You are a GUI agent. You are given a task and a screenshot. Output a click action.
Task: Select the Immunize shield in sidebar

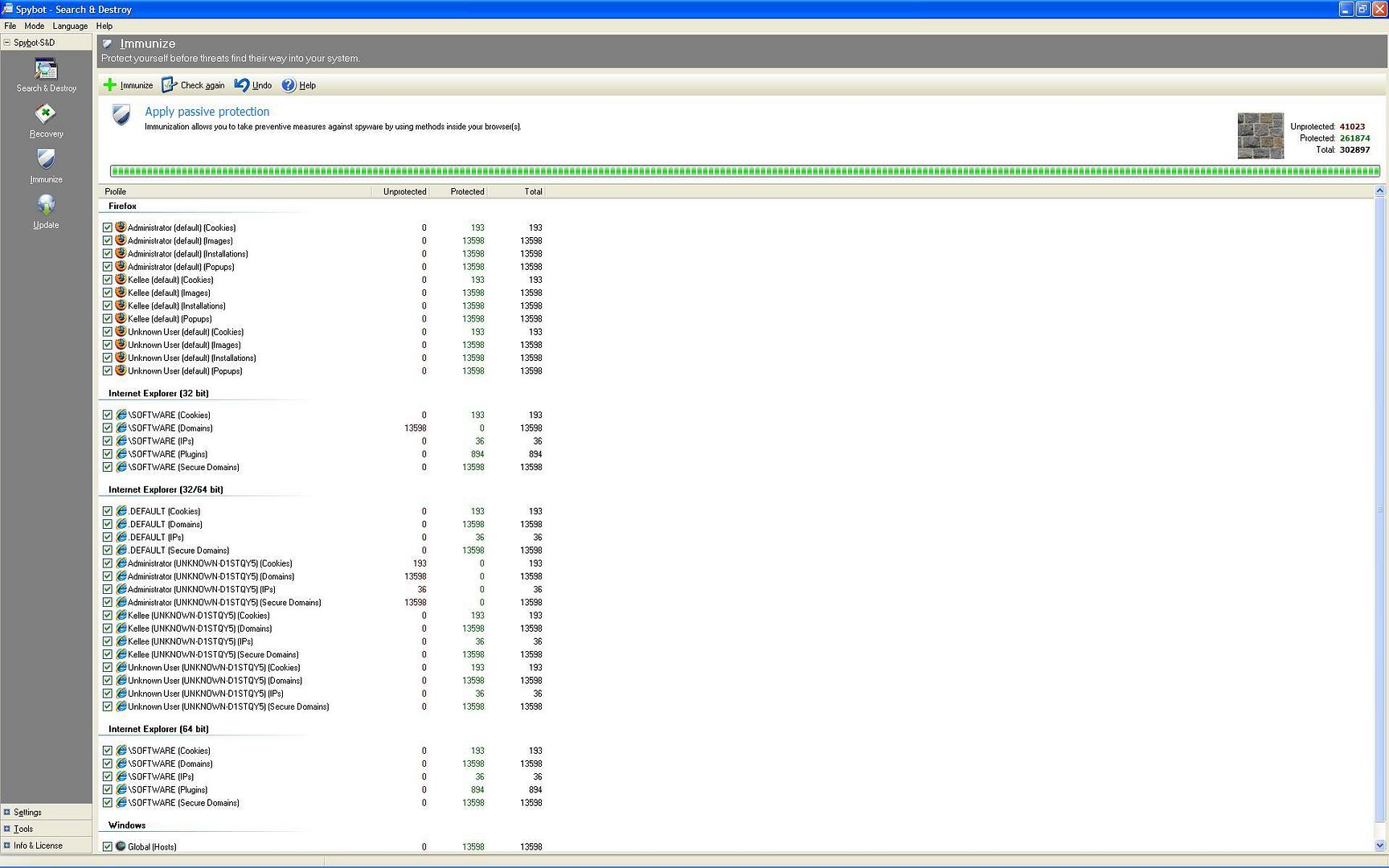click(46, 159)
